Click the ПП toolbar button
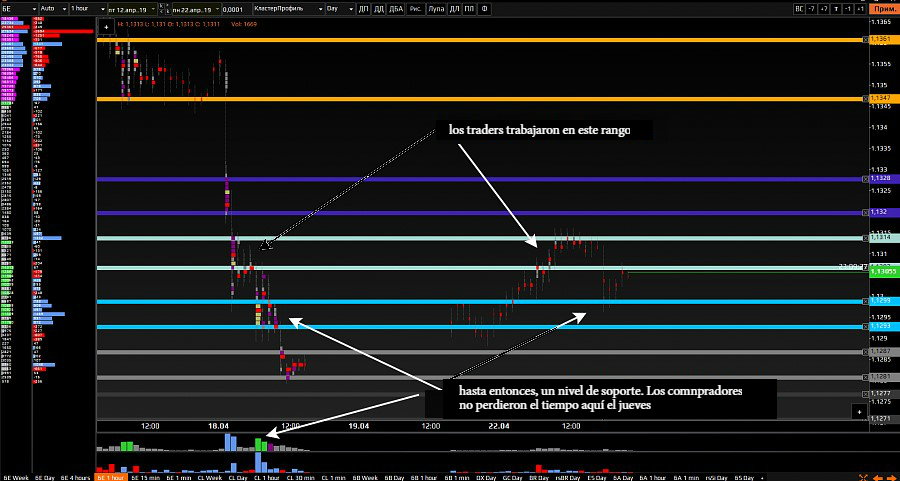The image size is (900, 481). point(470,8)
